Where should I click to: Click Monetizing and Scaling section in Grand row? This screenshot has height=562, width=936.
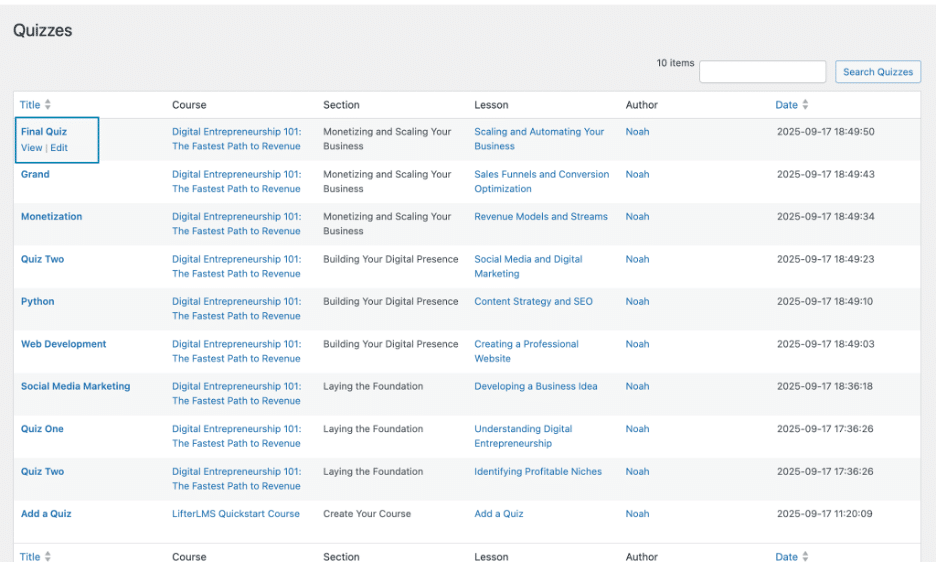[x=387, y=182]
